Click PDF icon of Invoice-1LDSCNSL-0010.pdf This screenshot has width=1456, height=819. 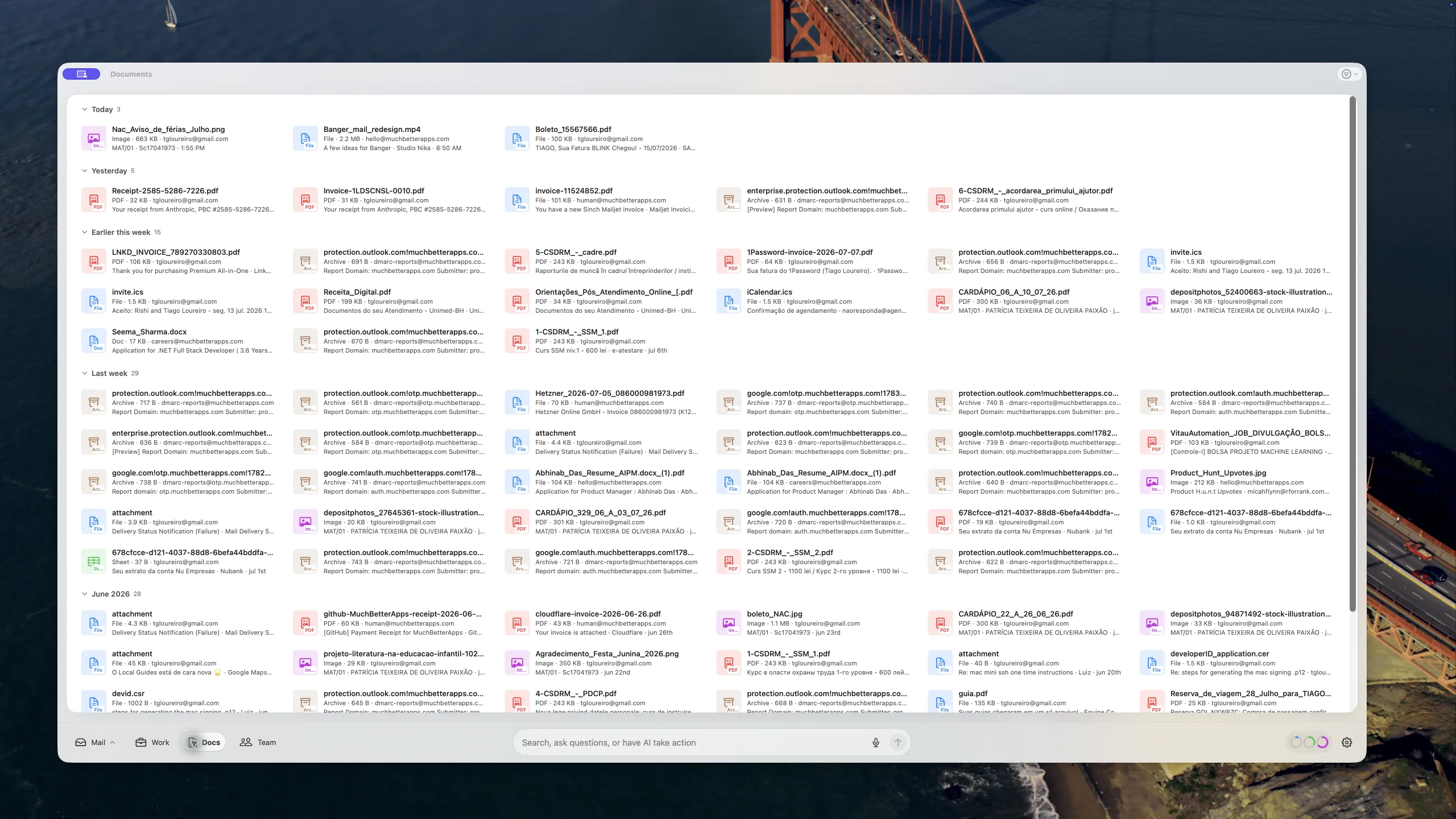click(x=305, y=200)
